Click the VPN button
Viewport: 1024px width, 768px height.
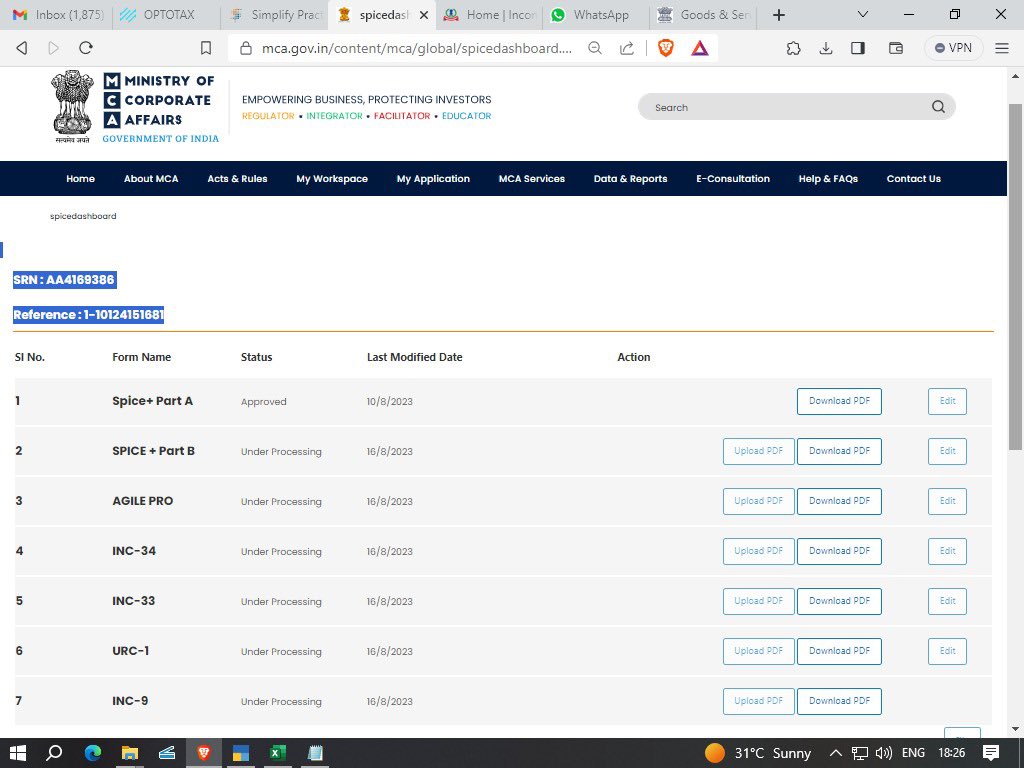point(953,48)
